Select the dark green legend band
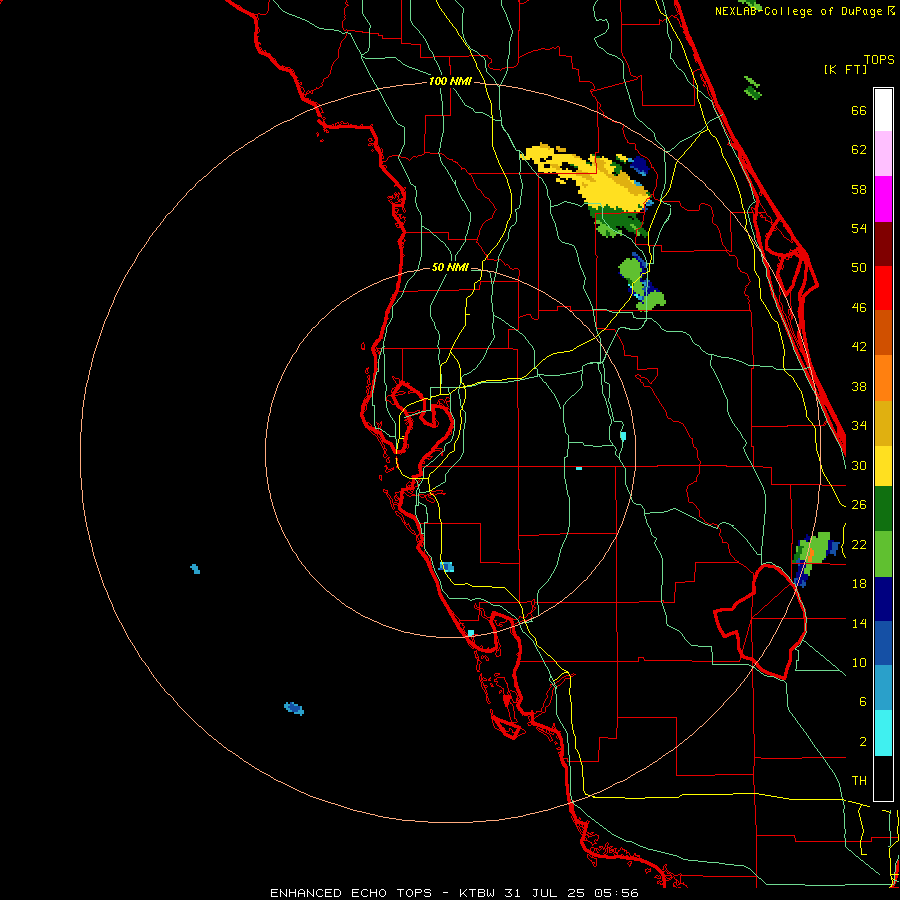Image resolution: width=900 pixels, height=900 pixels. pos(883,509)
